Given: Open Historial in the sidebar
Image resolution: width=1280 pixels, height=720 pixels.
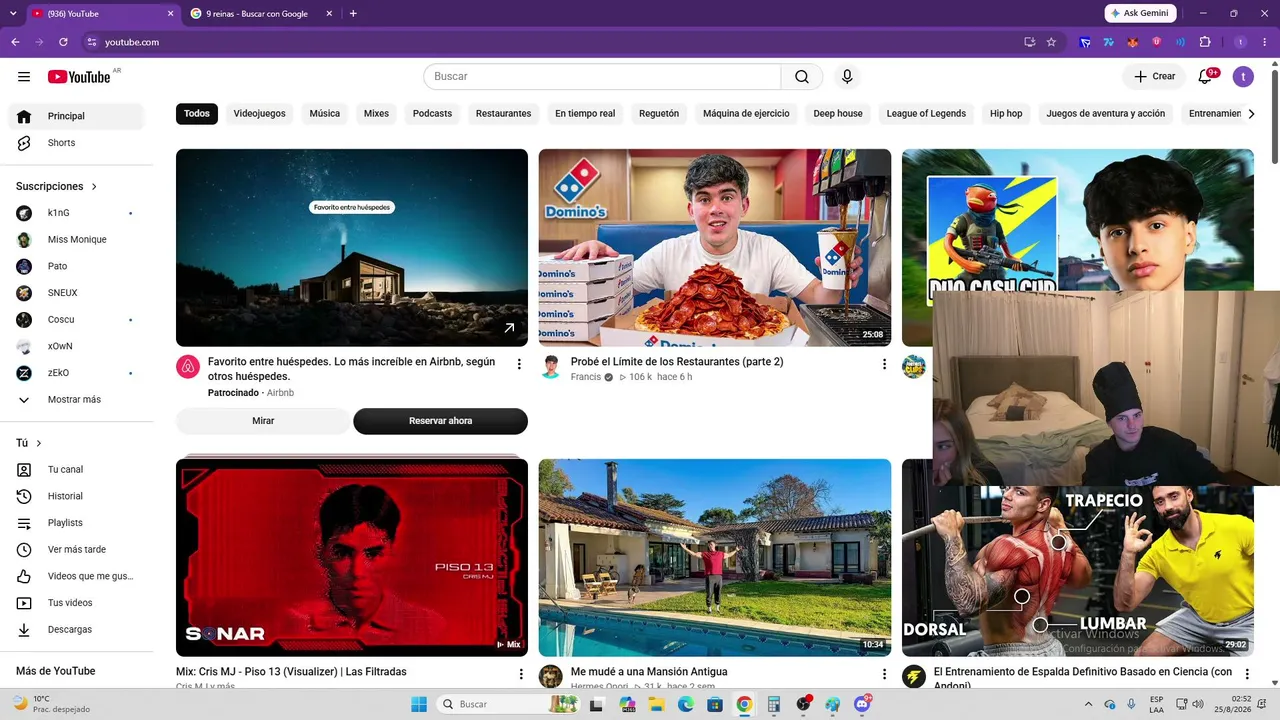Looking at the screenshot, I should 76,496.
